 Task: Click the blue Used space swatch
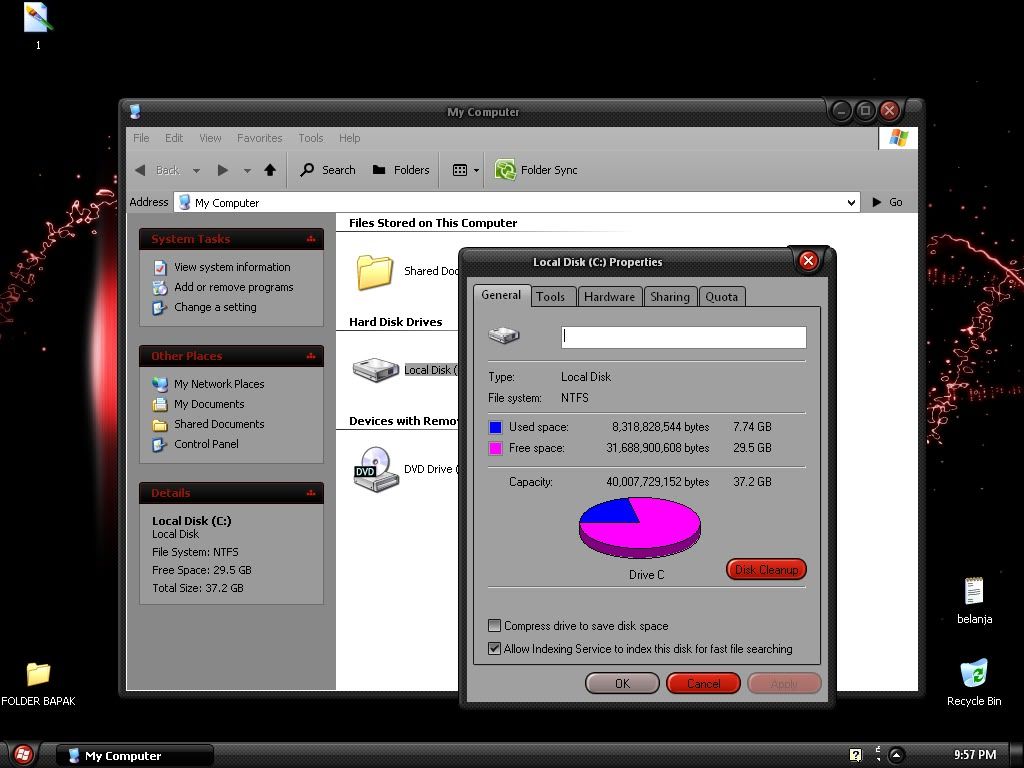pos(496,427)
